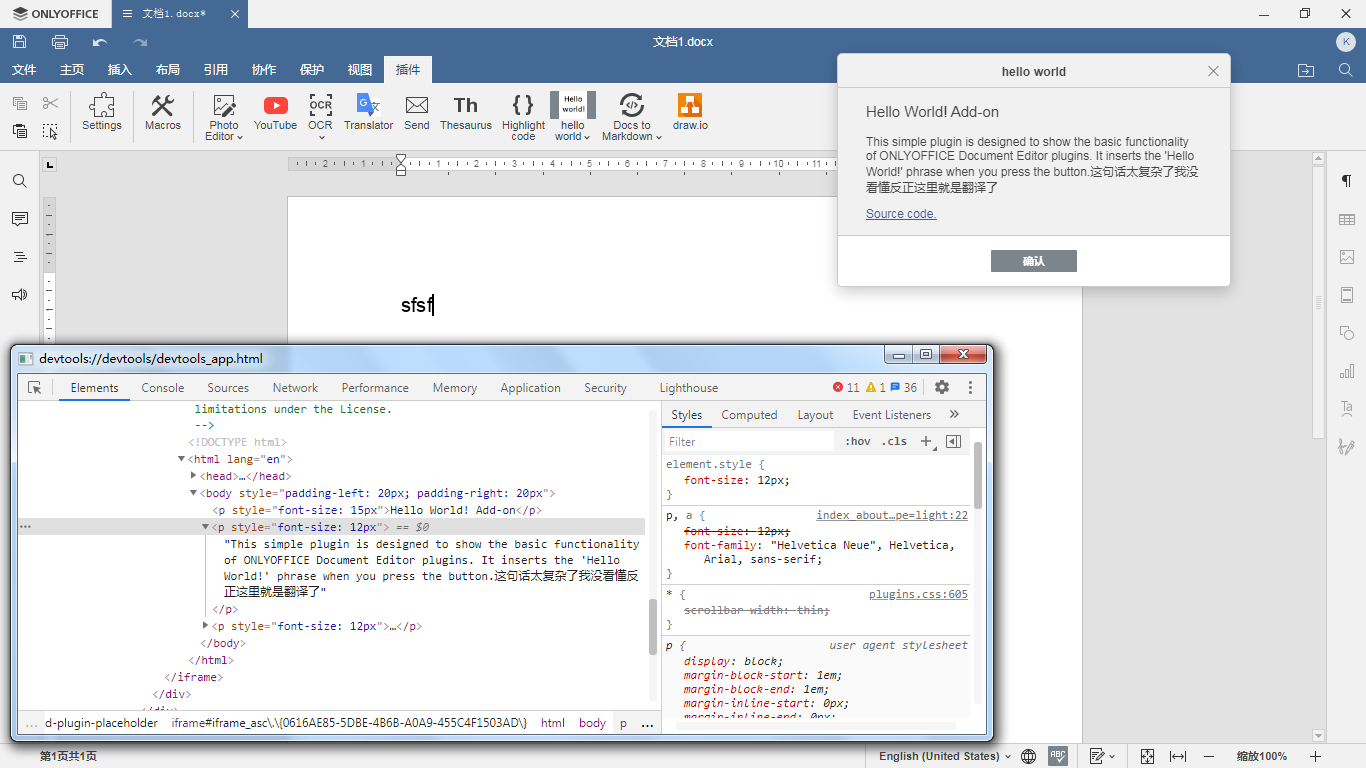Open plugins.css:605 source link

tap(918, 595)
